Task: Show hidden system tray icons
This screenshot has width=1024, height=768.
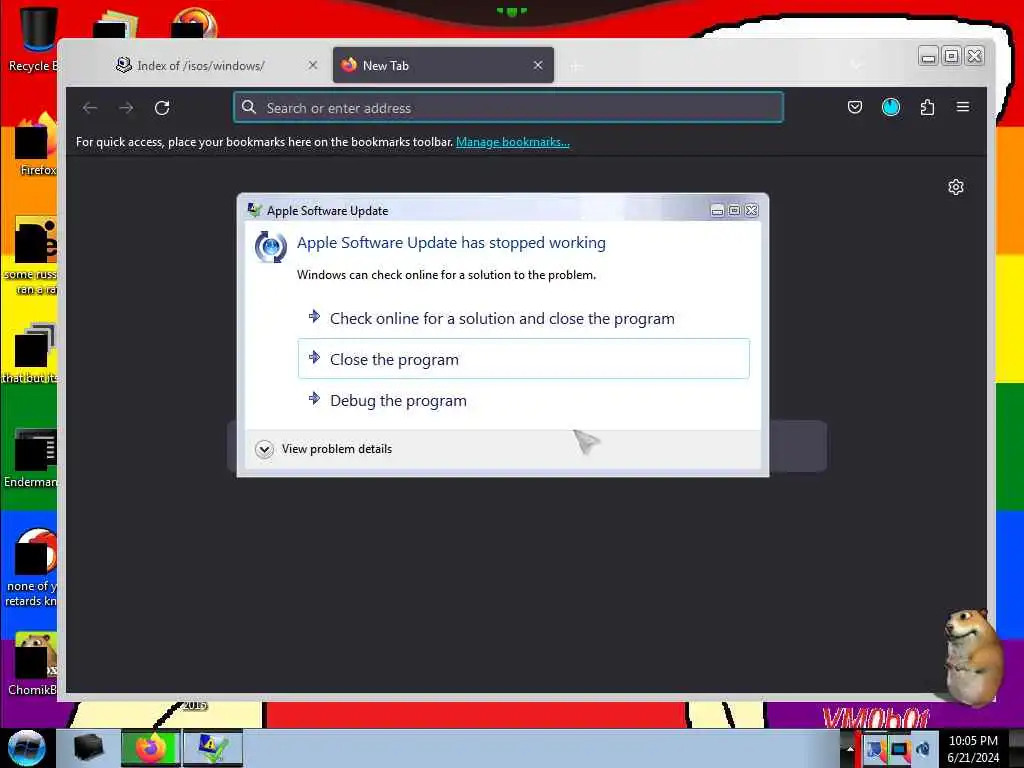Action: [850, 749]
